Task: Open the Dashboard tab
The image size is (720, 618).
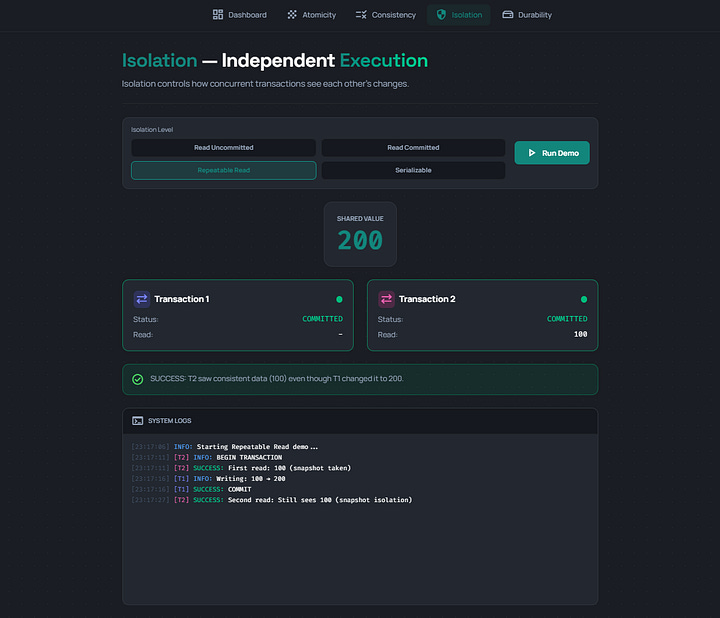Action: [239, 15]
